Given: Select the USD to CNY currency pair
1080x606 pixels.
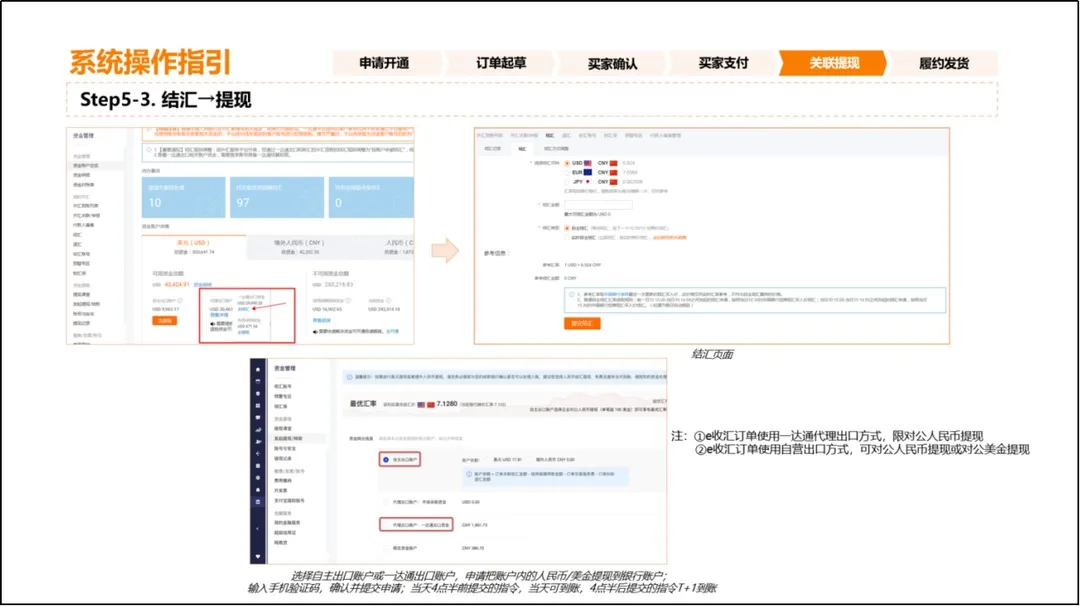Looking at the screenshot, I should [x=566, y=162].
